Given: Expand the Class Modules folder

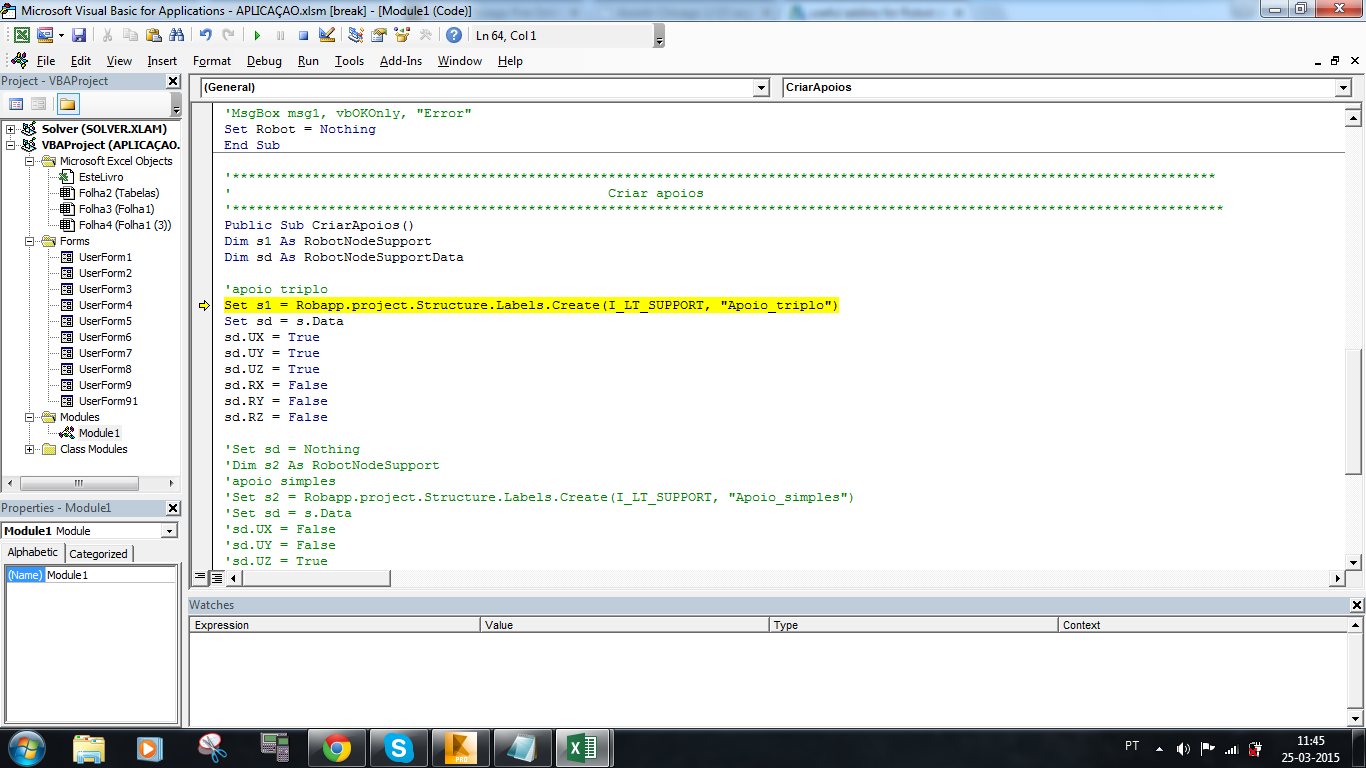Looking at the screenshot, I should pos(30,449).
